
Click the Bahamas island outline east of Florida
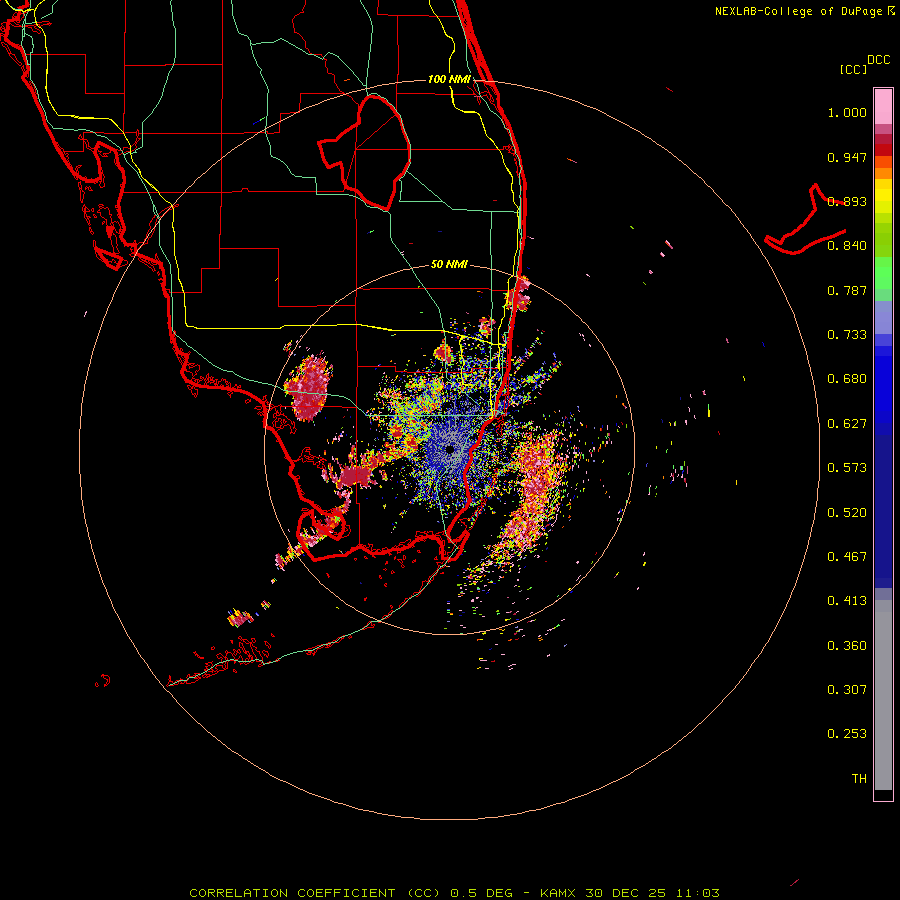click(805, 220)
